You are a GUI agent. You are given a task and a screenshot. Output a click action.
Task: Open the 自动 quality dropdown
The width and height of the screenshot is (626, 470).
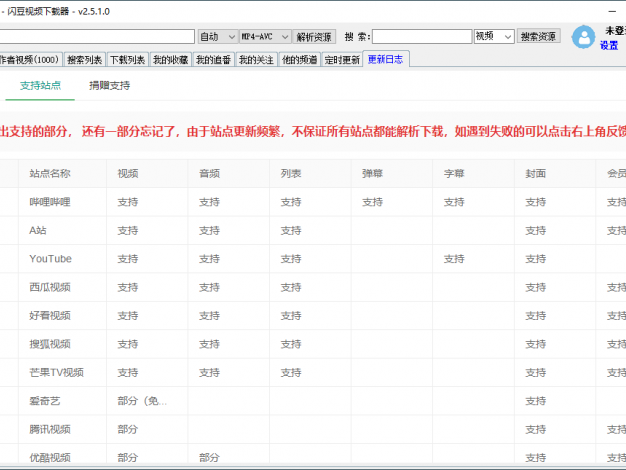218,37
